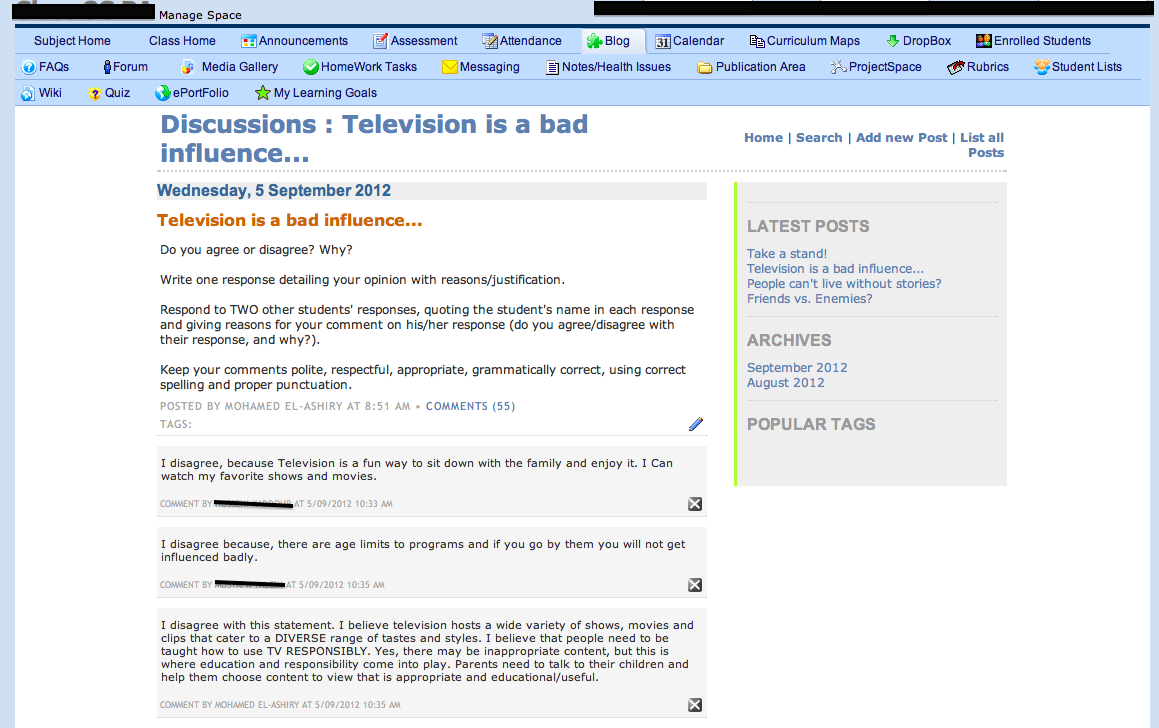The height and width of the screenshot is (728, 1159).
Task: Open the Class Home menu item
Action: click(x=182, y=41)
